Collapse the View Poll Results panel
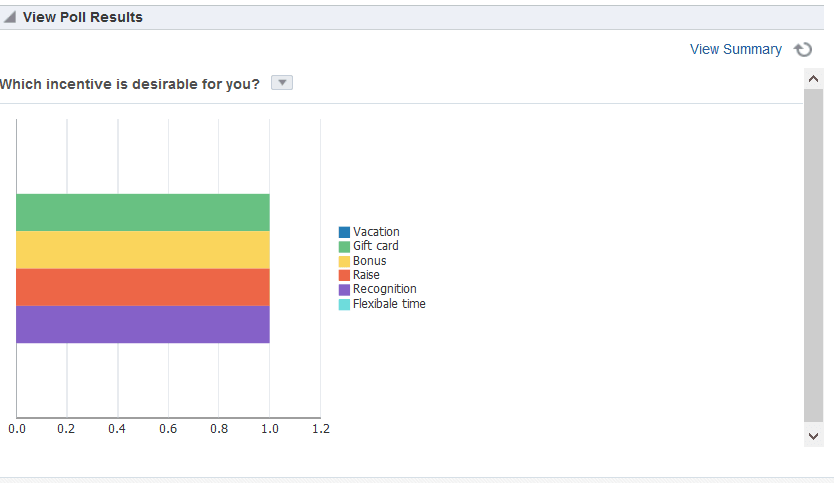The width and height of the screenshot is (834, 483). 10,18
